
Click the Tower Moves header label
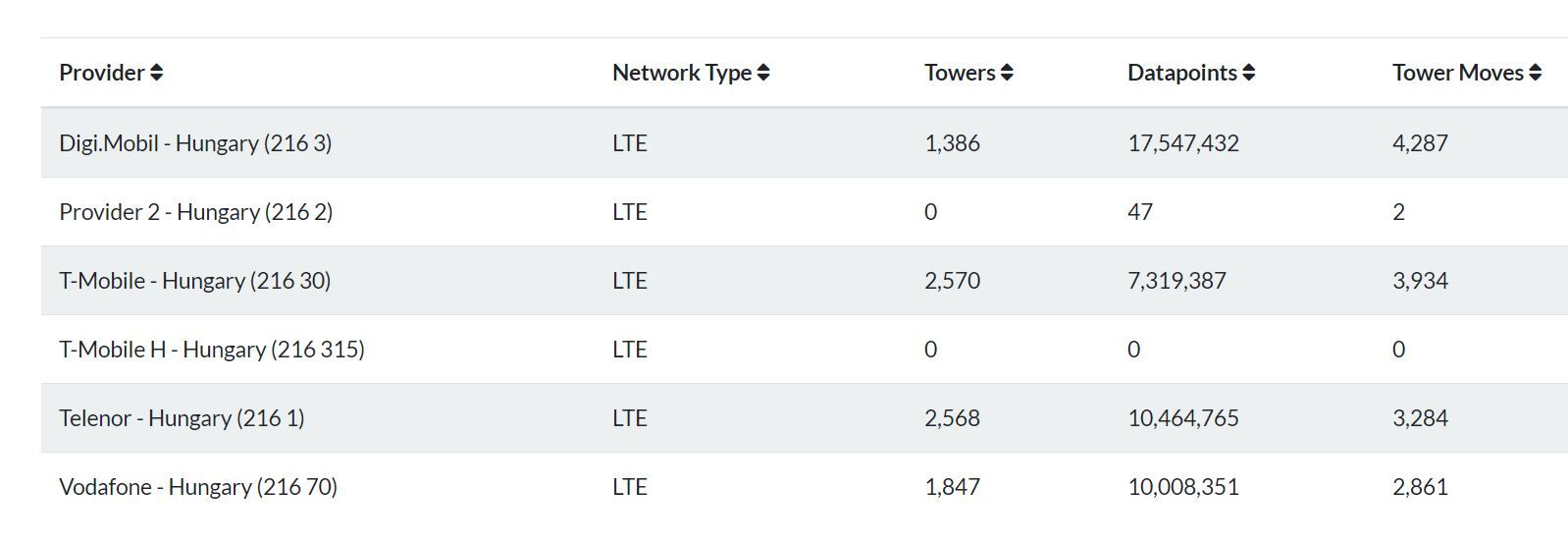[x=1457, y=73]
